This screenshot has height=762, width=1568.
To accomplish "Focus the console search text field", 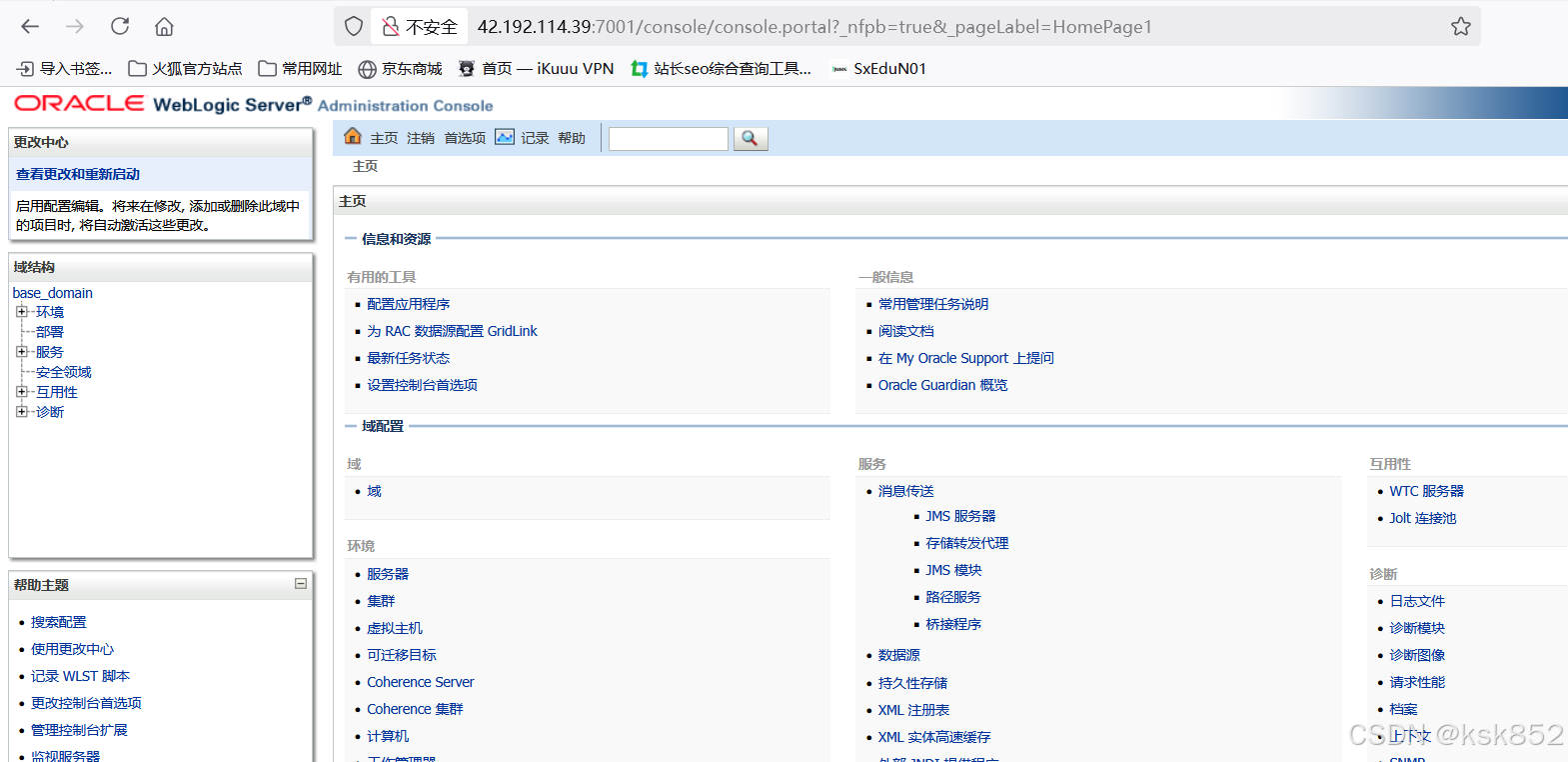I will point(669,139).
